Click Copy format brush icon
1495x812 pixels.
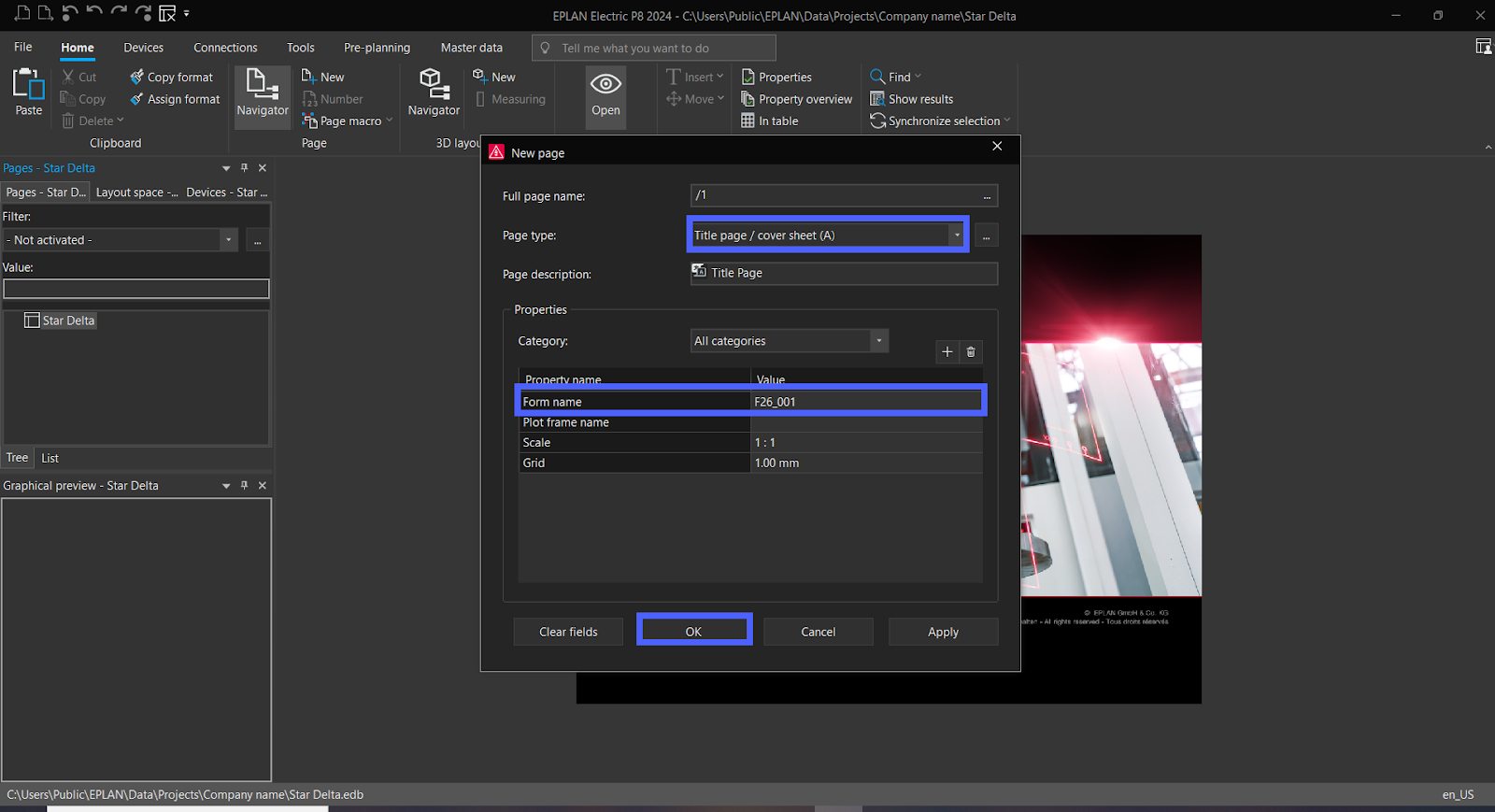pyautogui.click(x=137, y=77)
